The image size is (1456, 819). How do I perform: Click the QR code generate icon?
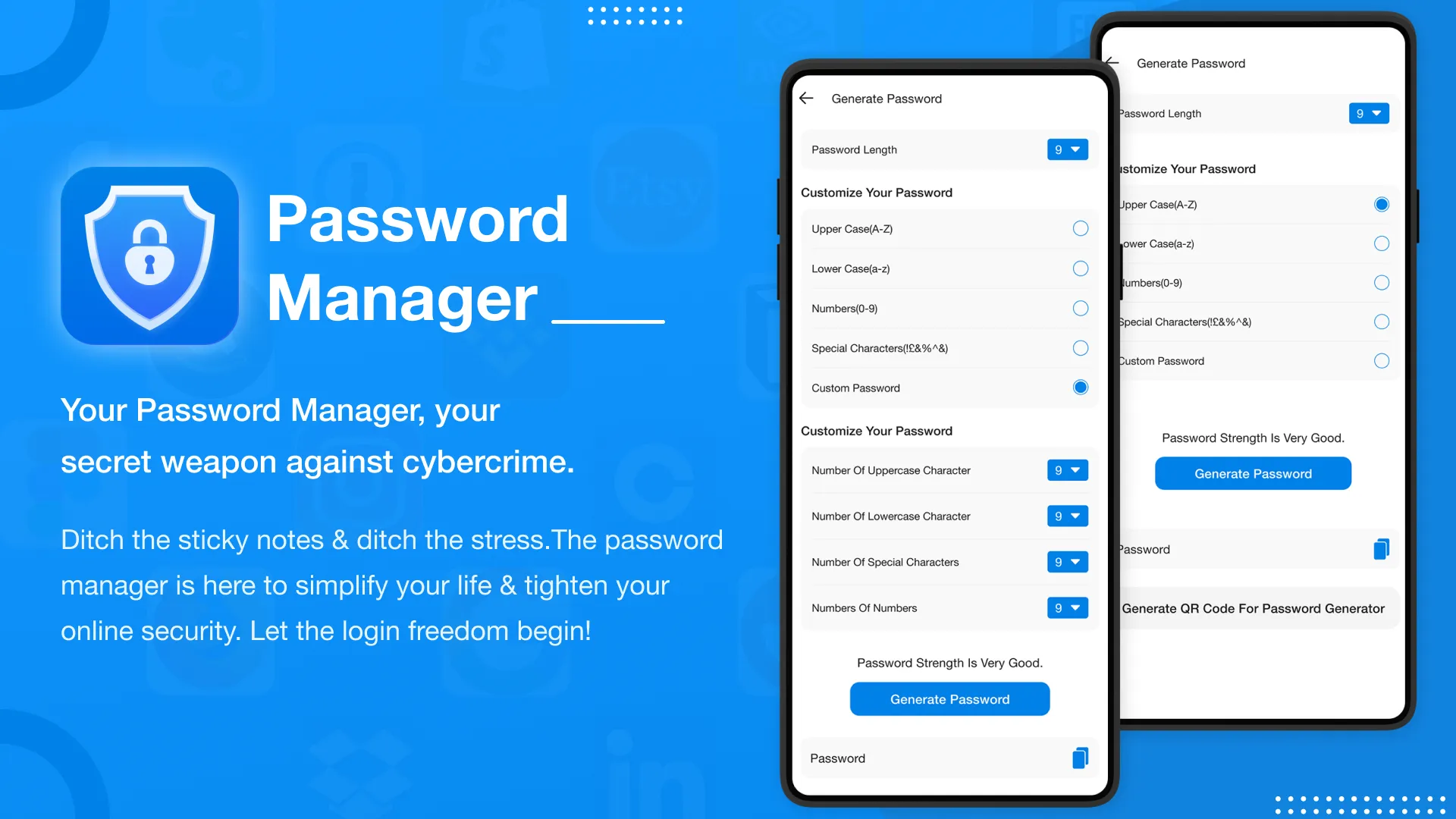pos(1253,608)
